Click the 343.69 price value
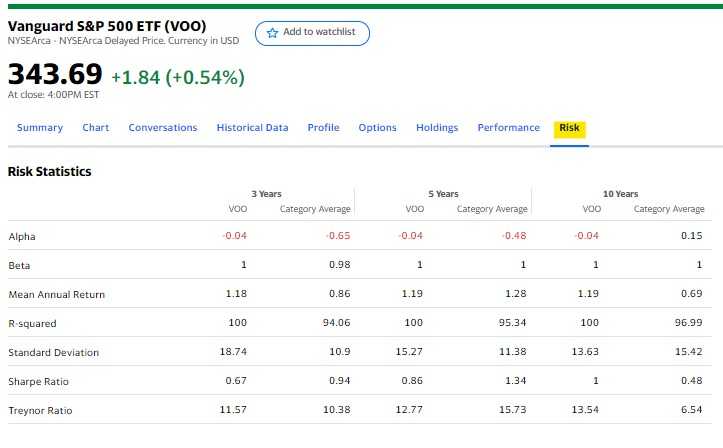Image resolution: width=723 pixels, height=448 pixels. [x=55, y=74]
